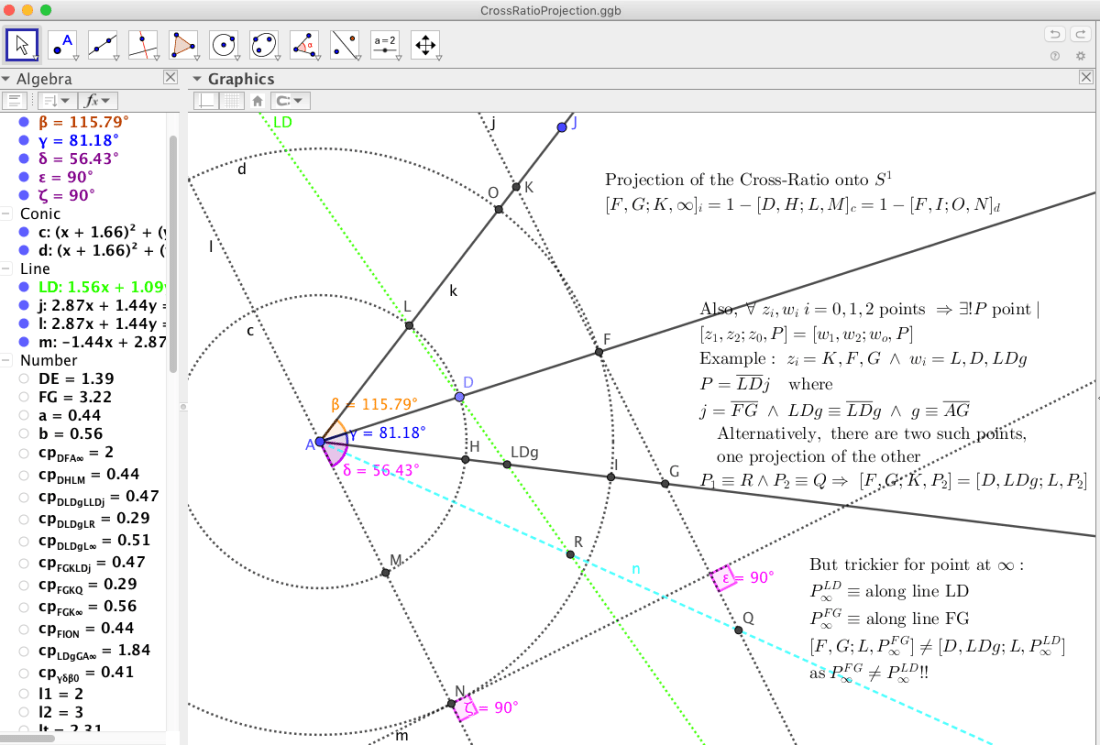
Task: Choose the Line through two points tool
Action: pyautogui.click(x=103, y=44)
